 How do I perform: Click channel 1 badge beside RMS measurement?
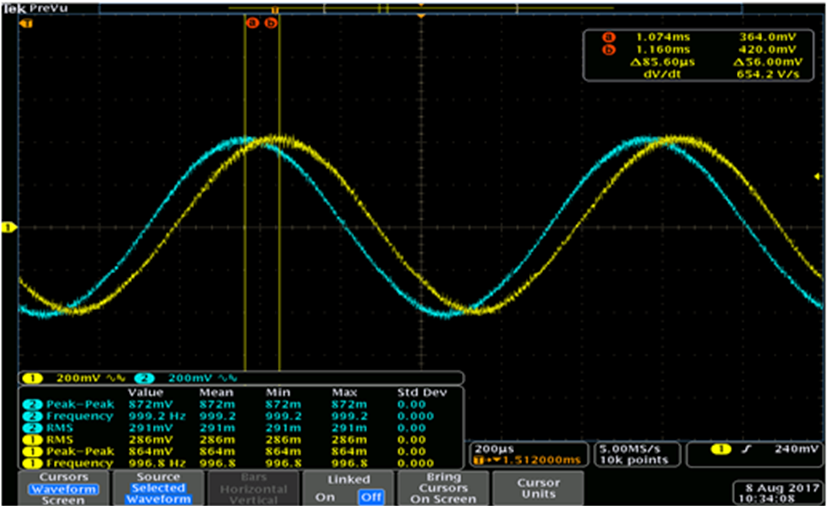click(32, 439)
